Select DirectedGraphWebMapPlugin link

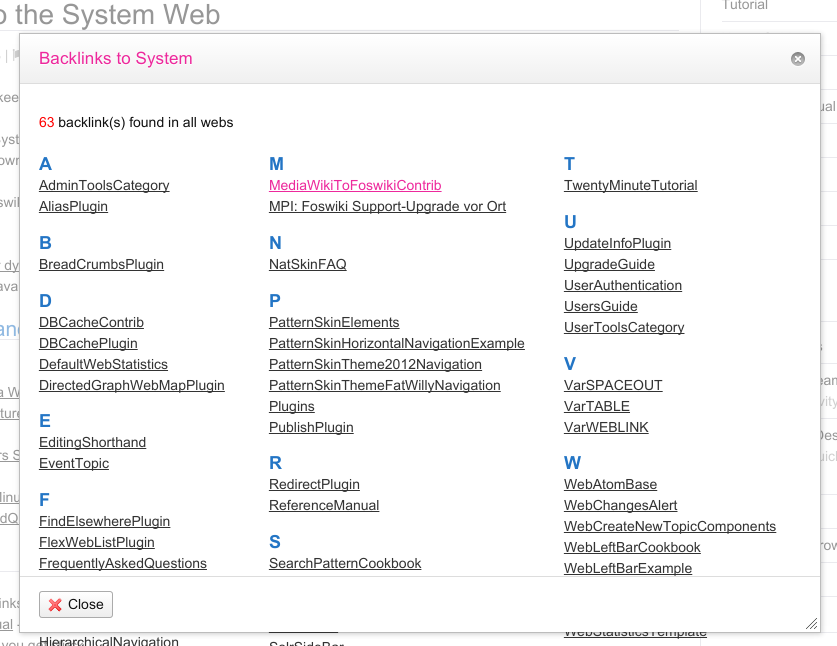(x=132, y=385)
